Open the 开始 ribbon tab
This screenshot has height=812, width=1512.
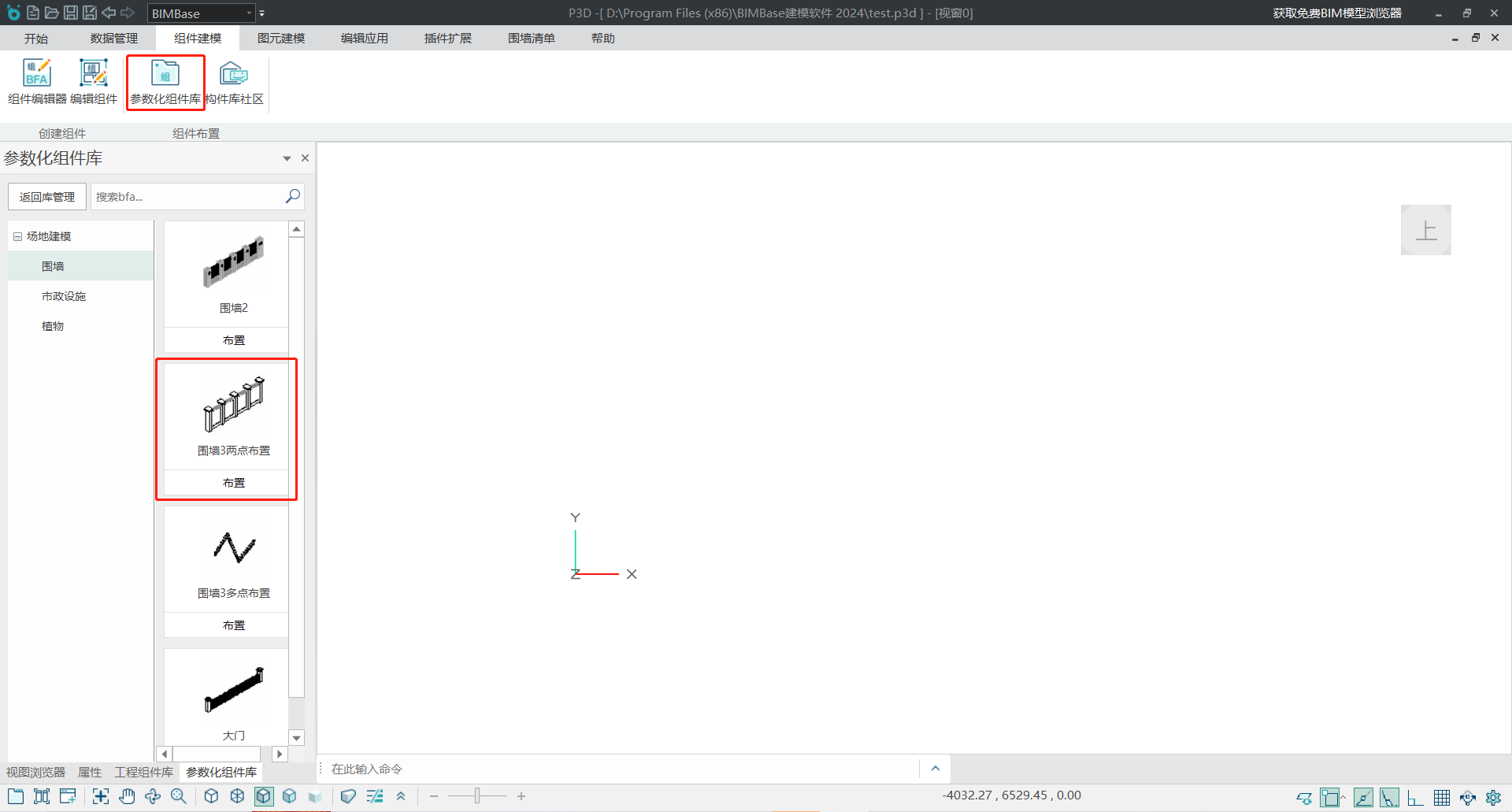click(x=36, y=38)
